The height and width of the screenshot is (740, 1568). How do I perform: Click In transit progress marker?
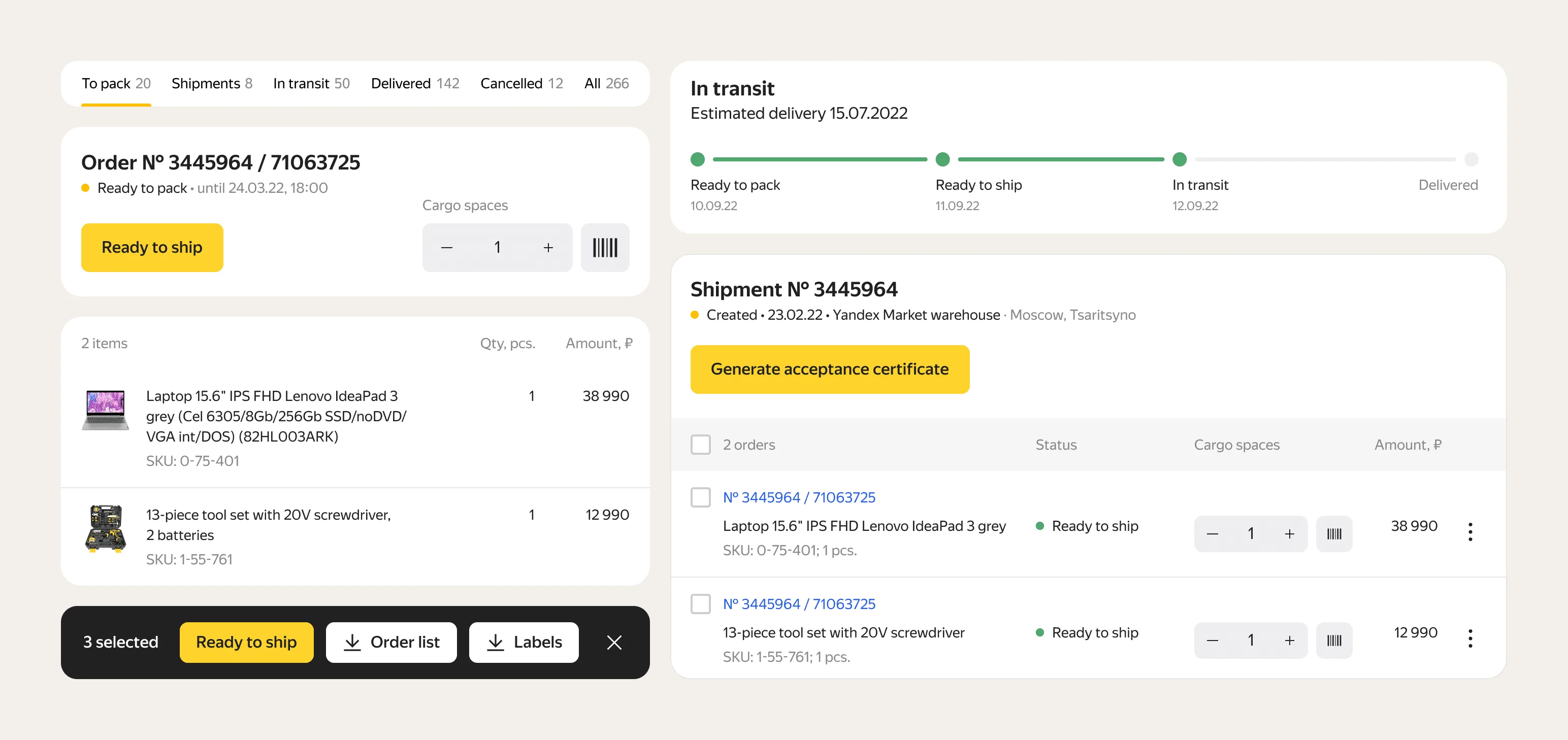(1180, 159)
